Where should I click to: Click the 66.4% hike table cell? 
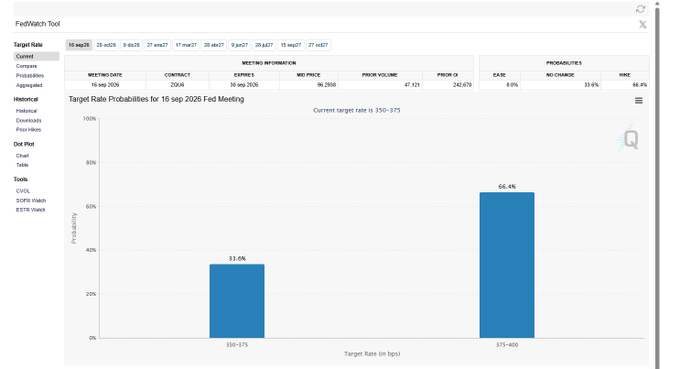(x=625, y=85)
